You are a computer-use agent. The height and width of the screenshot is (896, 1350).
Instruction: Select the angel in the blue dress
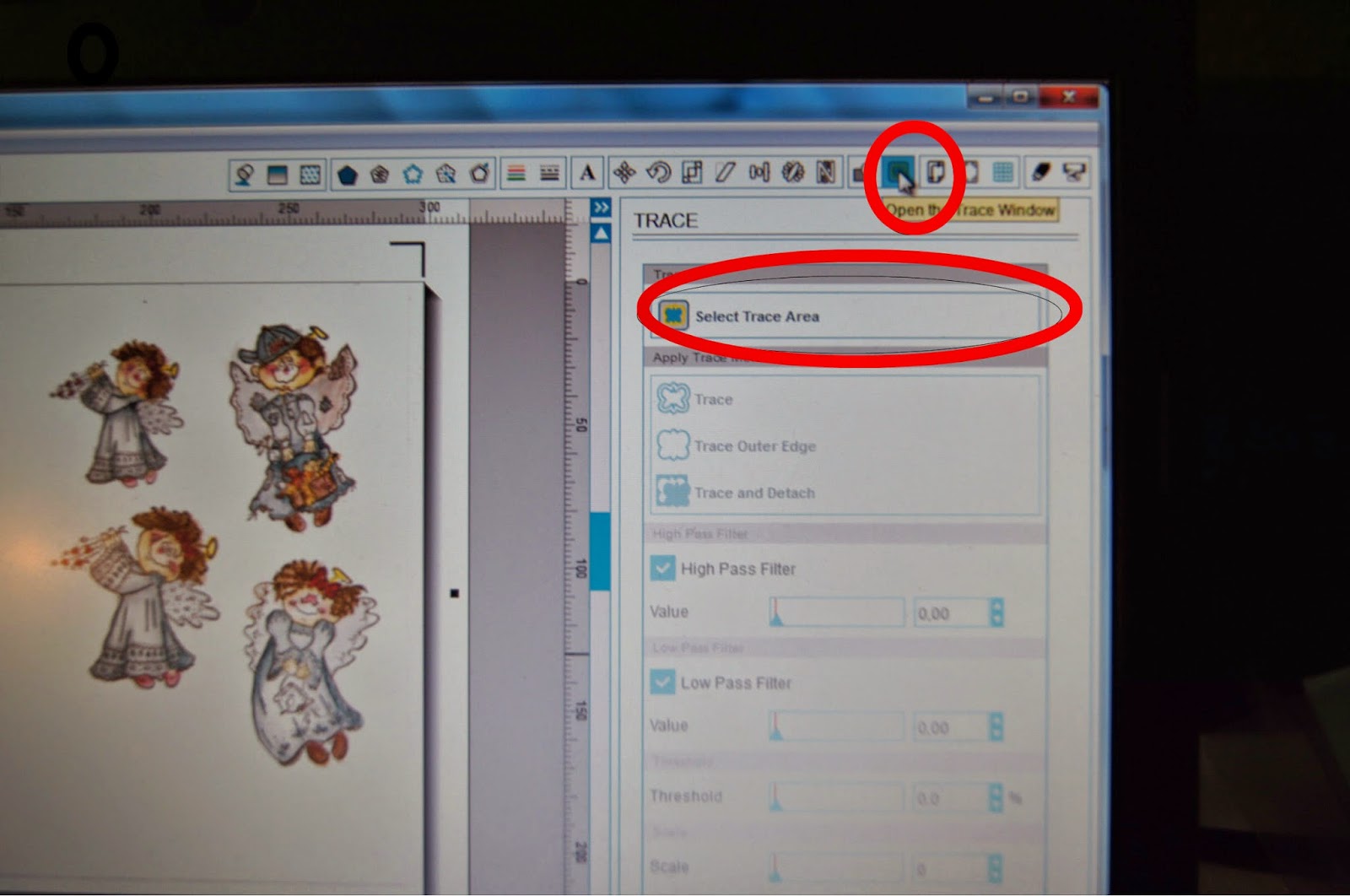[312, 662]
